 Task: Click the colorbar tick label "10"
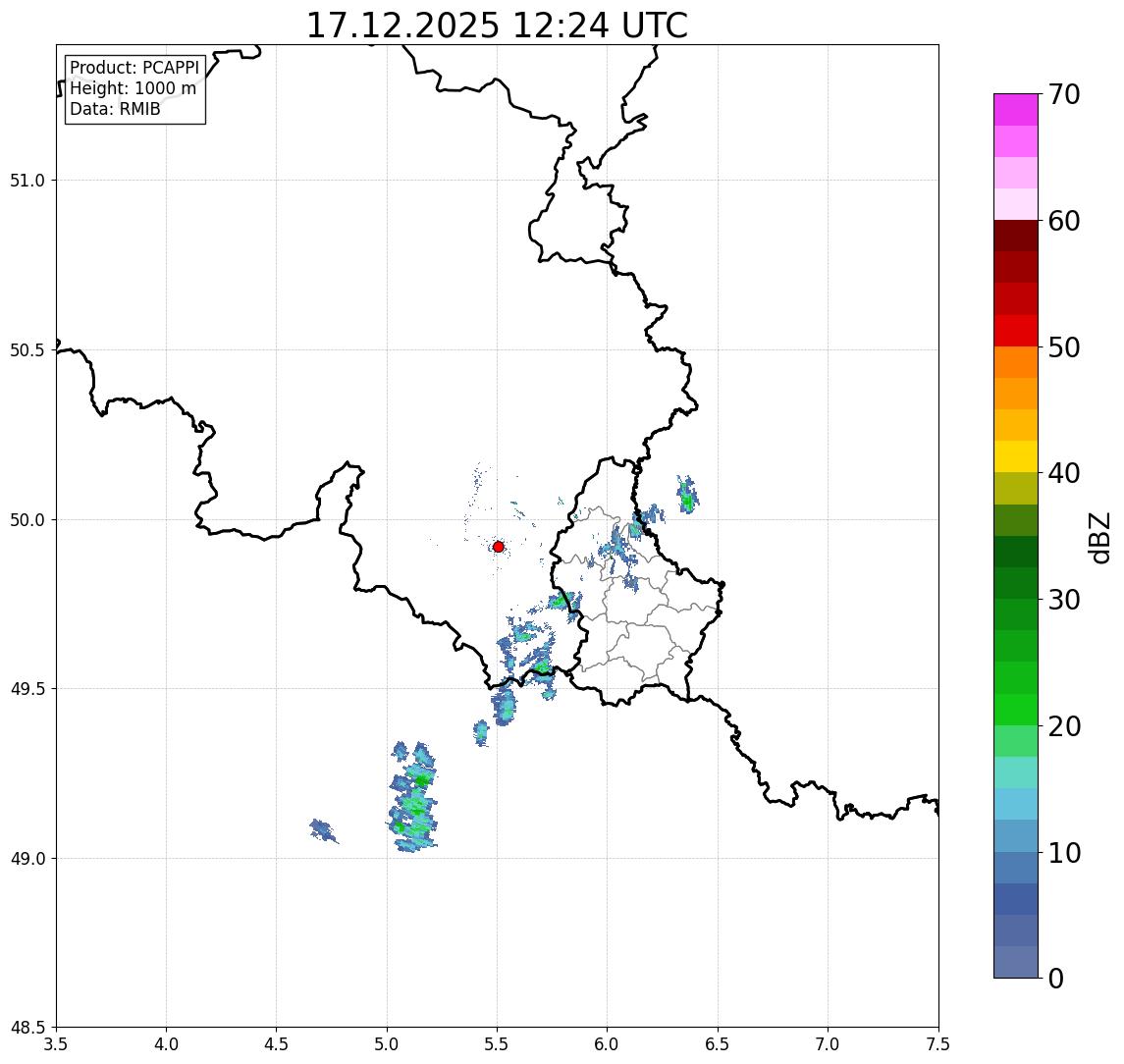click(x=1064, y=852)
